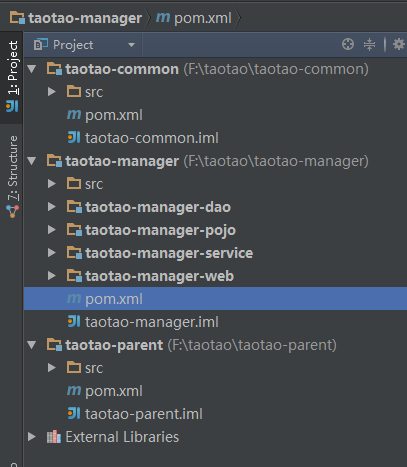Click the taotao-manager-dao module folder icon
This screenshot has height=467, width=407.
74,207
